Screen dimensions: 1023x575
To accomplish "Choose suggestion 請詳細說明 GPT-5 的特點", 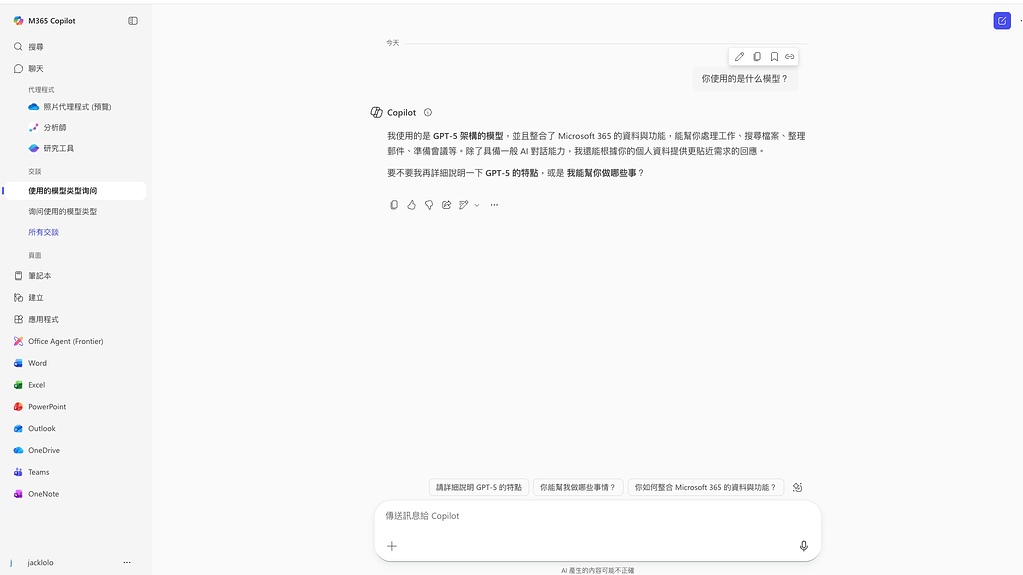I will pos(479,488).
